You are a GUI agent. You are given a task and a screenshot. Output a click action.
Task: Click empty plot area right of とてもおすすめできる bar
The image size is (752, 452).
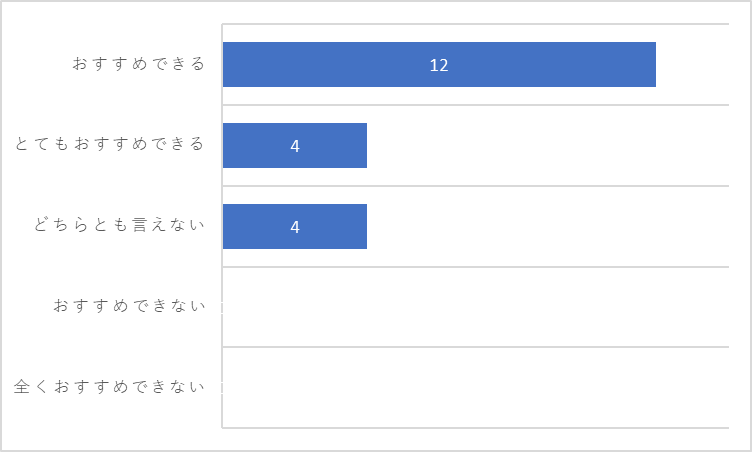coord(548,145)
